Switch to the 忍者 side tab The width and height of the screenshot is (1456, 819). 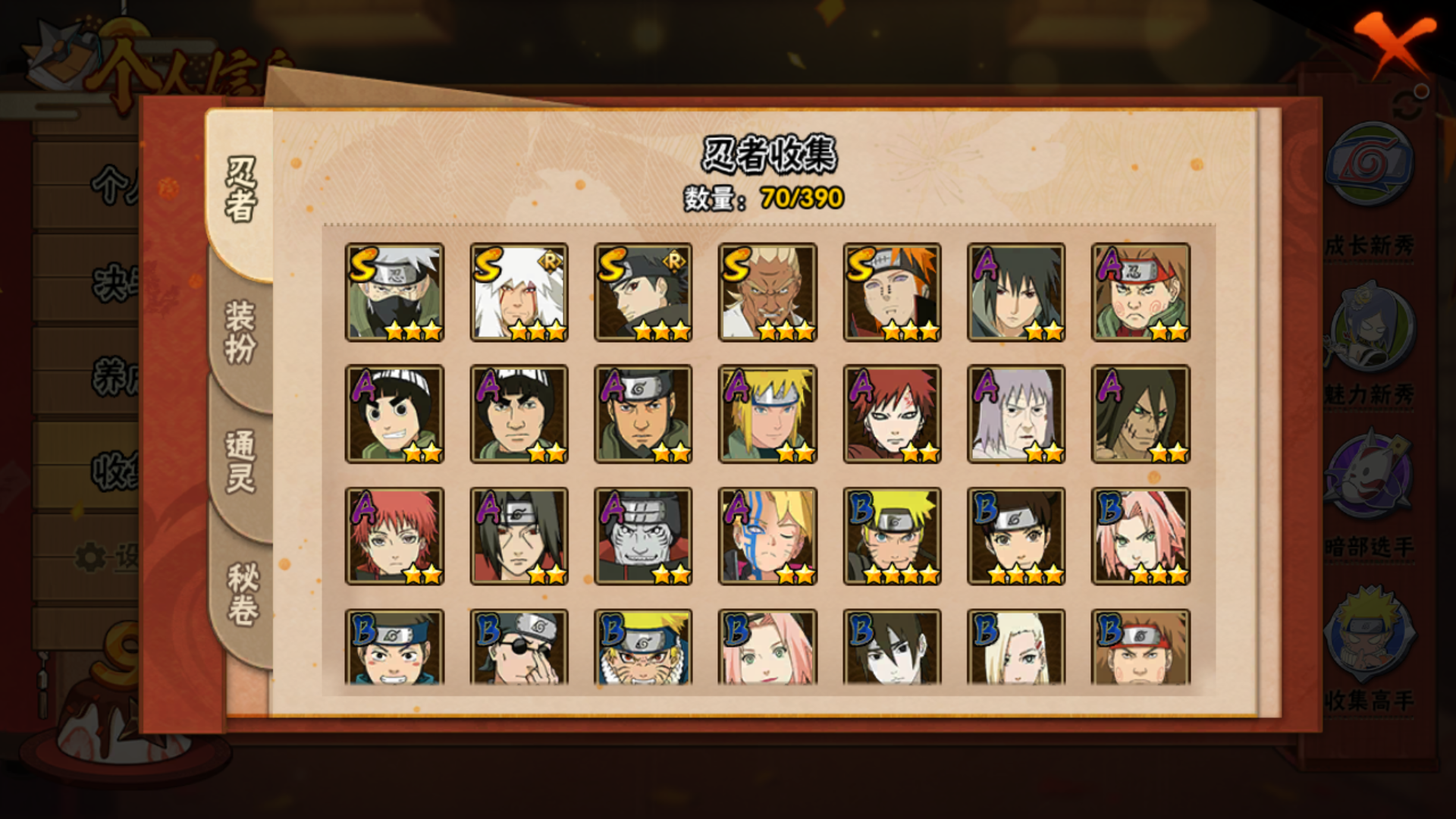(240, 191)
